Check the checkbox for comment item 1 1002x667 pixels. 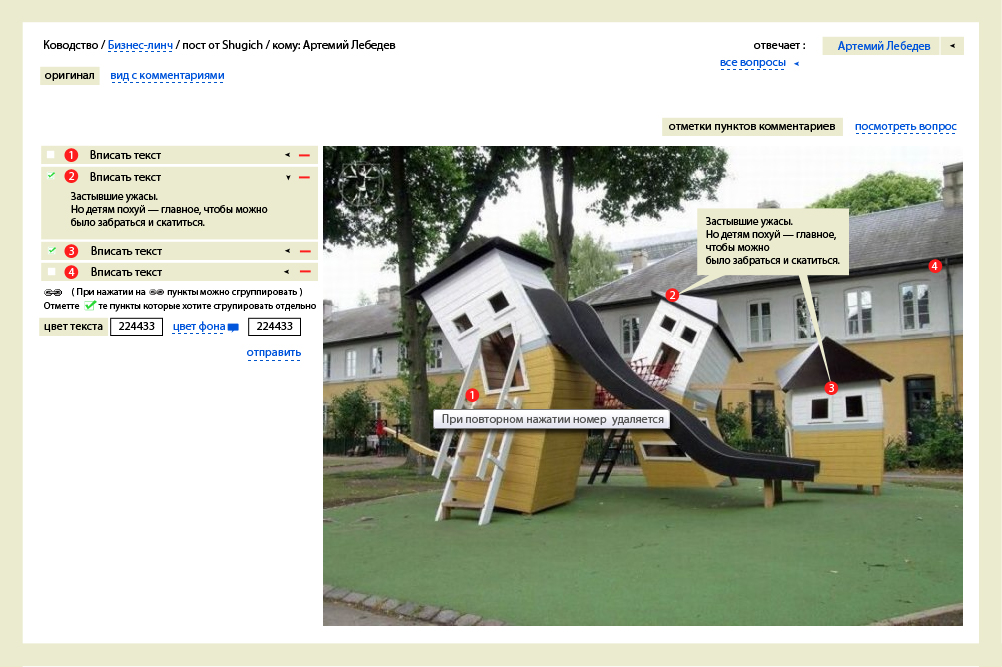point(51,155)
